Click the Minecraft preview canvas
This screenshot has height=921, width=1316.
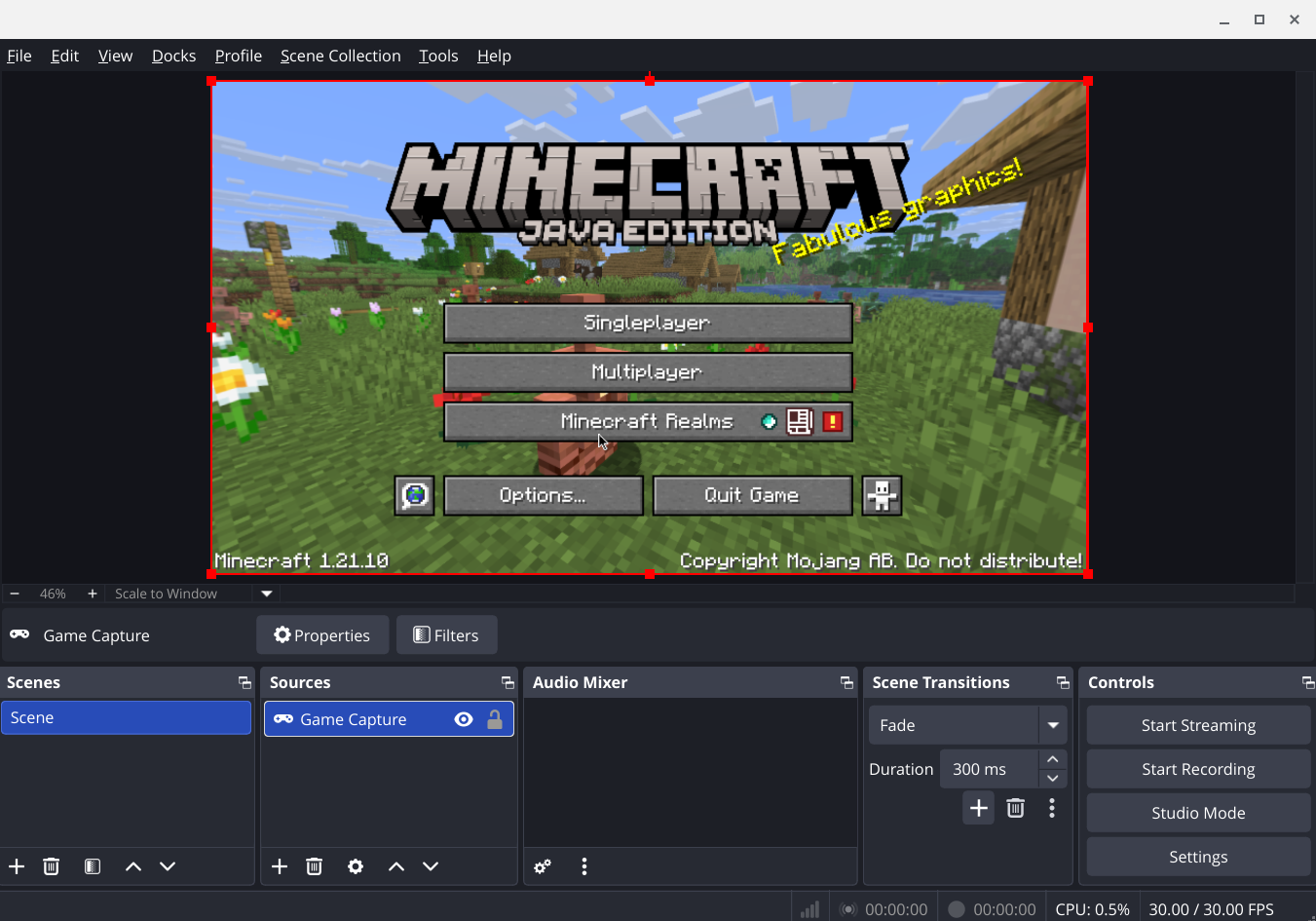(x=650, y=327)
